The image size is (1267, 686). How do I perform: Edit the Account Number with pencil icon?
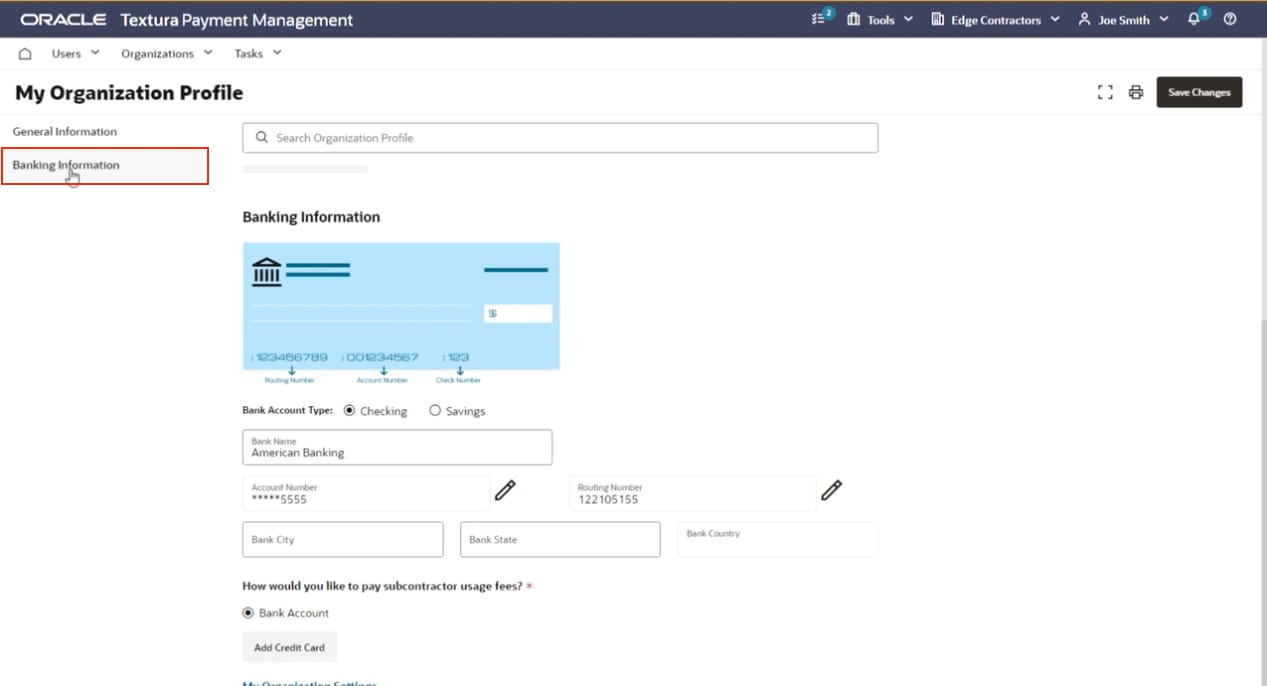(x=506, y=490)
